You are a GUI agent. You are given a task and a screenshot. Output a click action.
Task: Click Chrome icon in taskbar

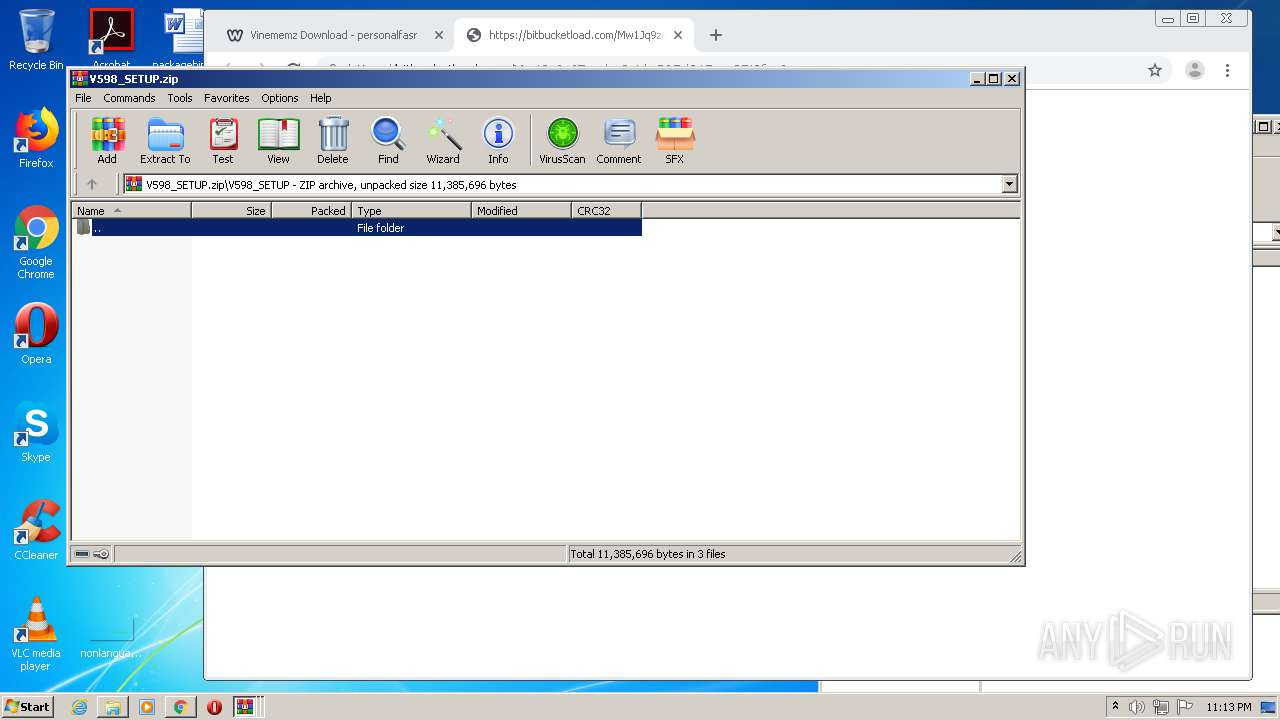(x=180, y=707)
